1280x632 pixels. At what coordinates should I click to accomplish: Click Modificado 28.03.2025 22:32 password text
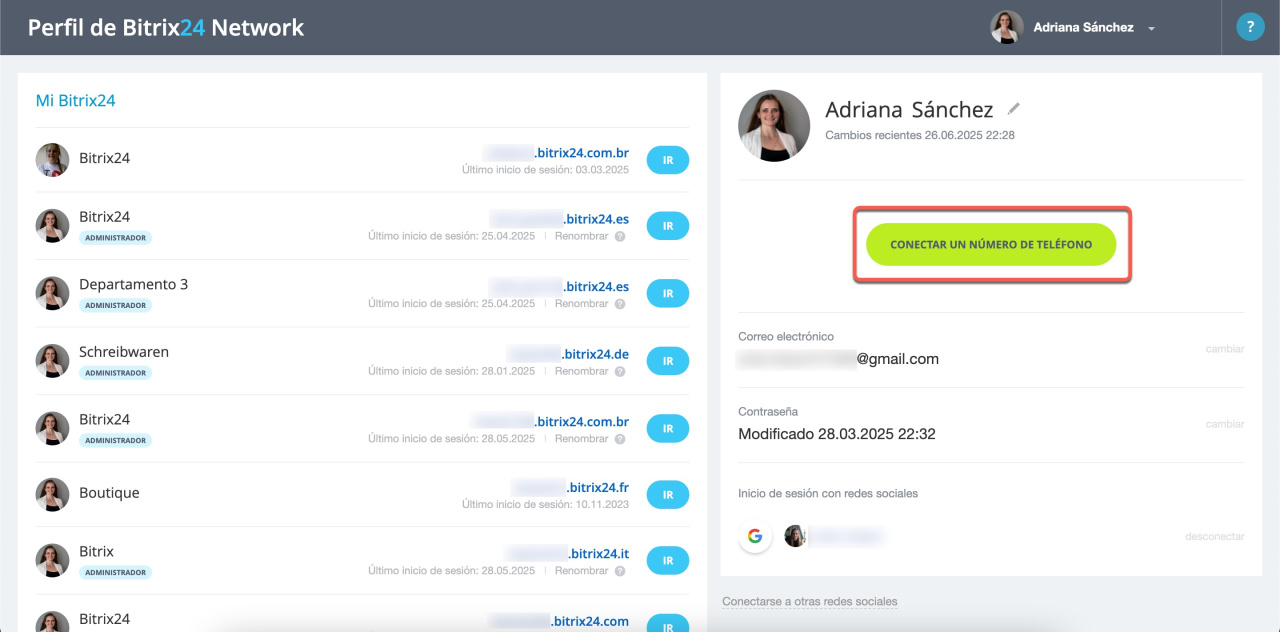837,434
